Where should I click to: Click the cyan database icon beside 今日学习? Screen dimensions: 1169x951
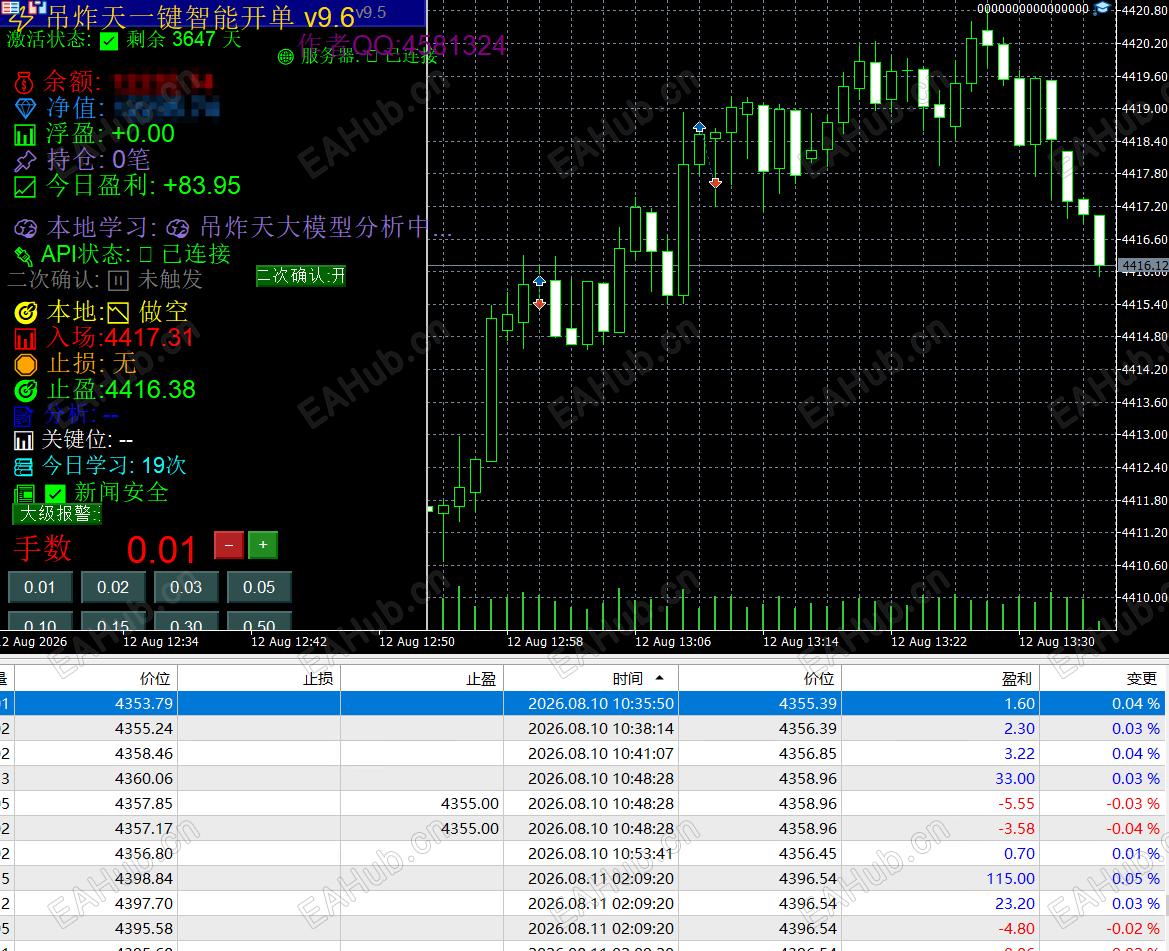pos(23,467)
